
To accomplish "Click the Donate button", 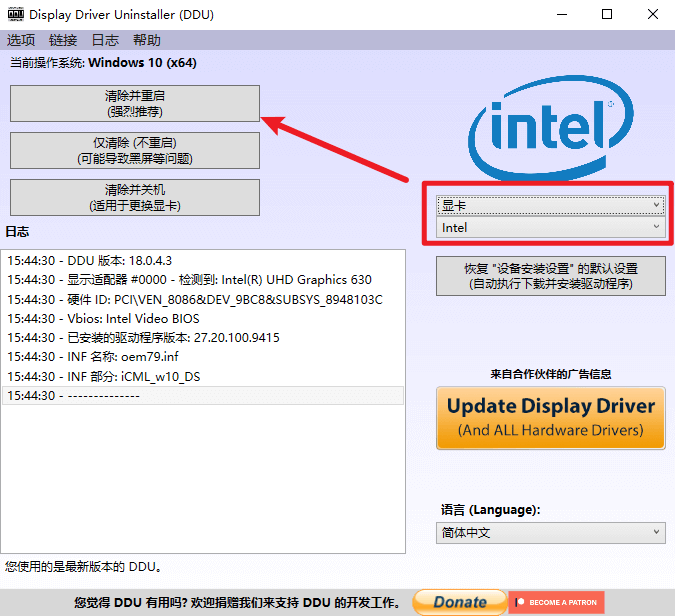I will (460, 602).
